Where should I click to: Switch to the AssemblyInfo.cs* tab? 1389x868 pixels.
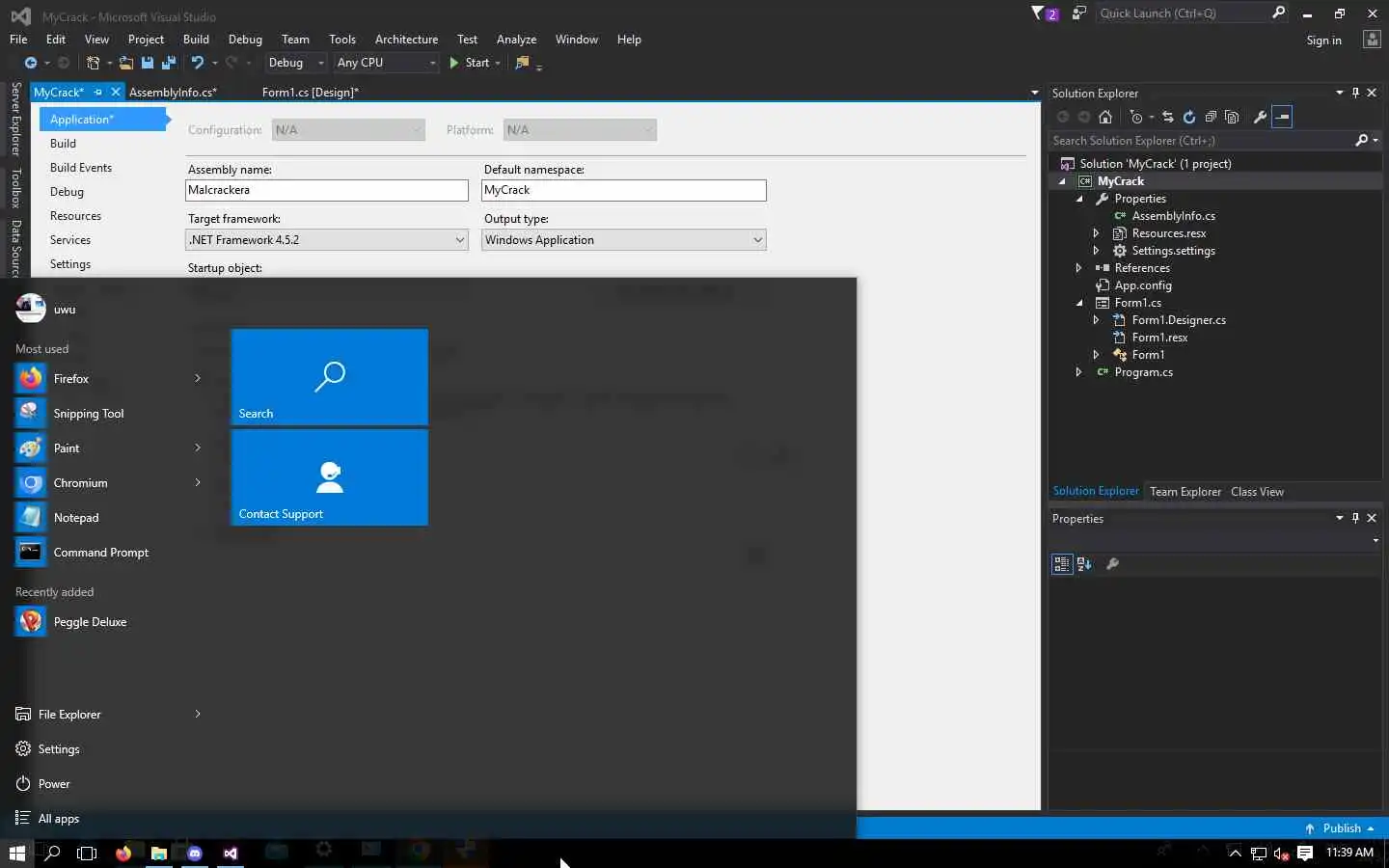(173, 93)
